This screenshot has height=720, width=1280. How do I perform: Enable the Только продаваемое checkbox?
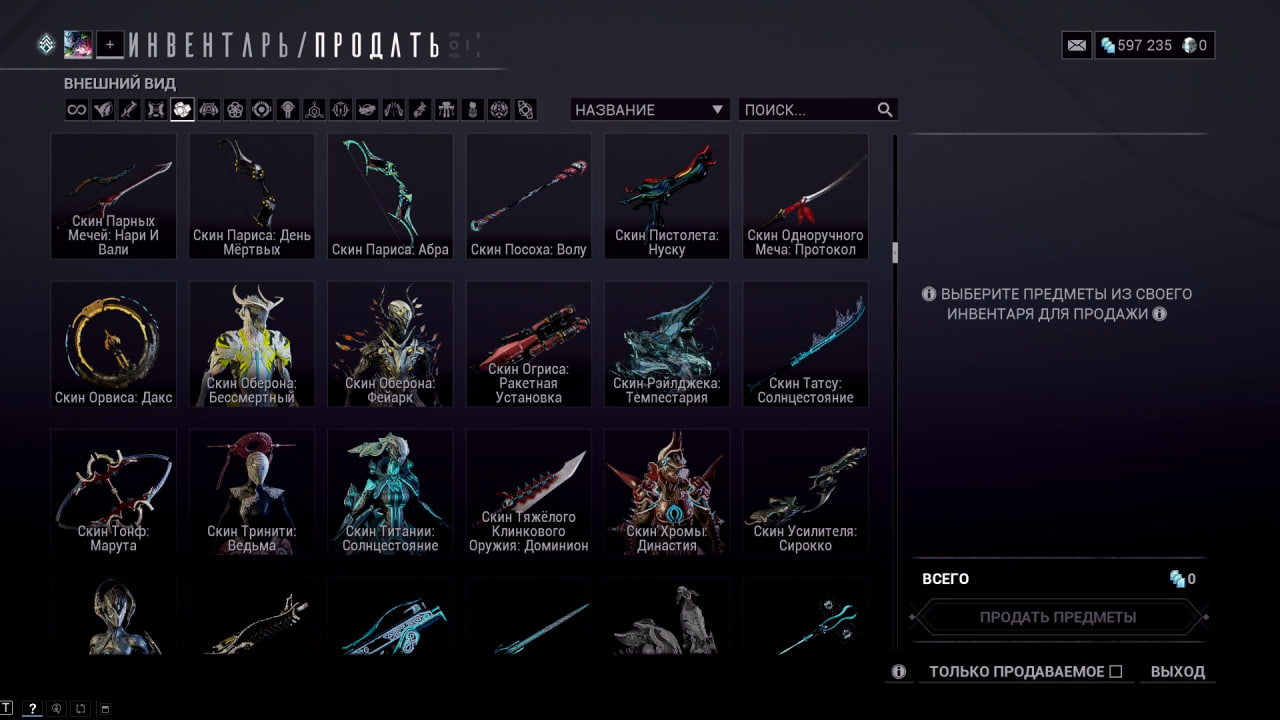(x=1116, y=672)
